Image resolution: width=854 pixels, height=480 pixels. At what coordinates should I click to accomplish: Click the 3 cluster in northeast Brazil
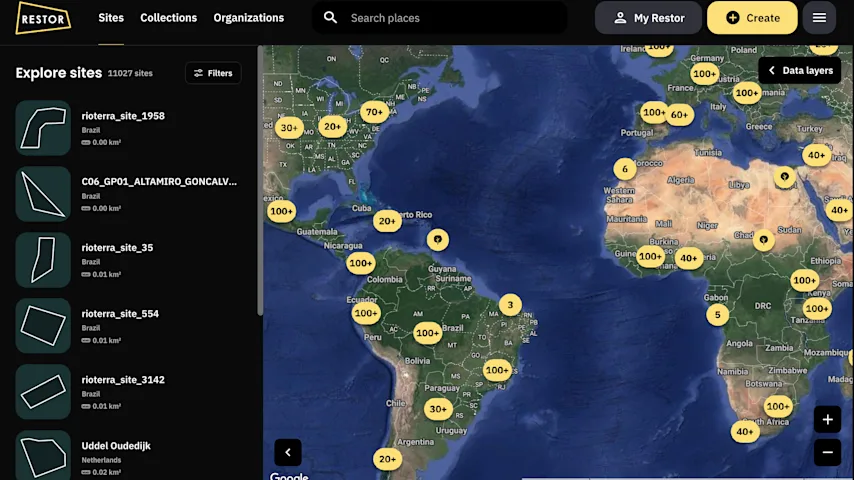click(x=510, y=305)
